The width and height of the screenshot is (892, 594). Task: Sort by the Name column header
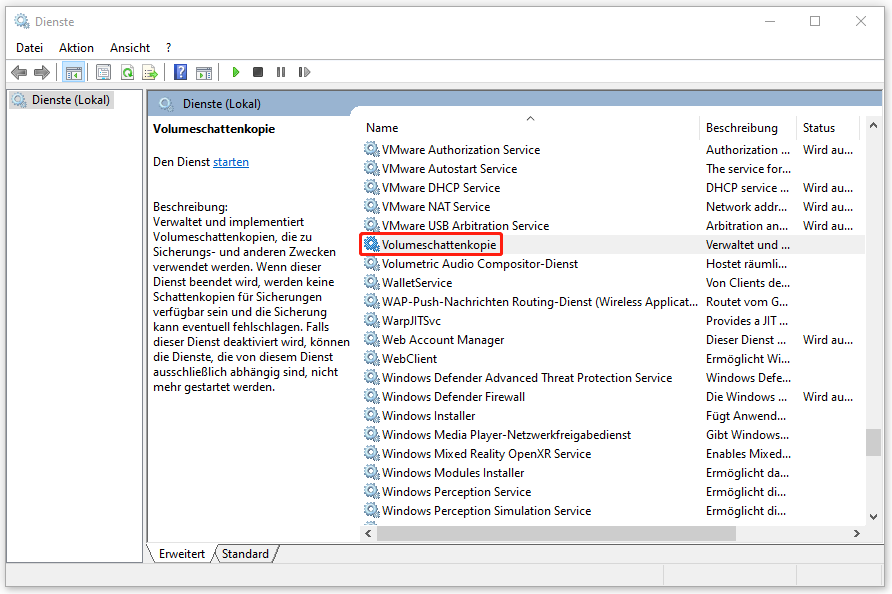[x=529, y=128]
